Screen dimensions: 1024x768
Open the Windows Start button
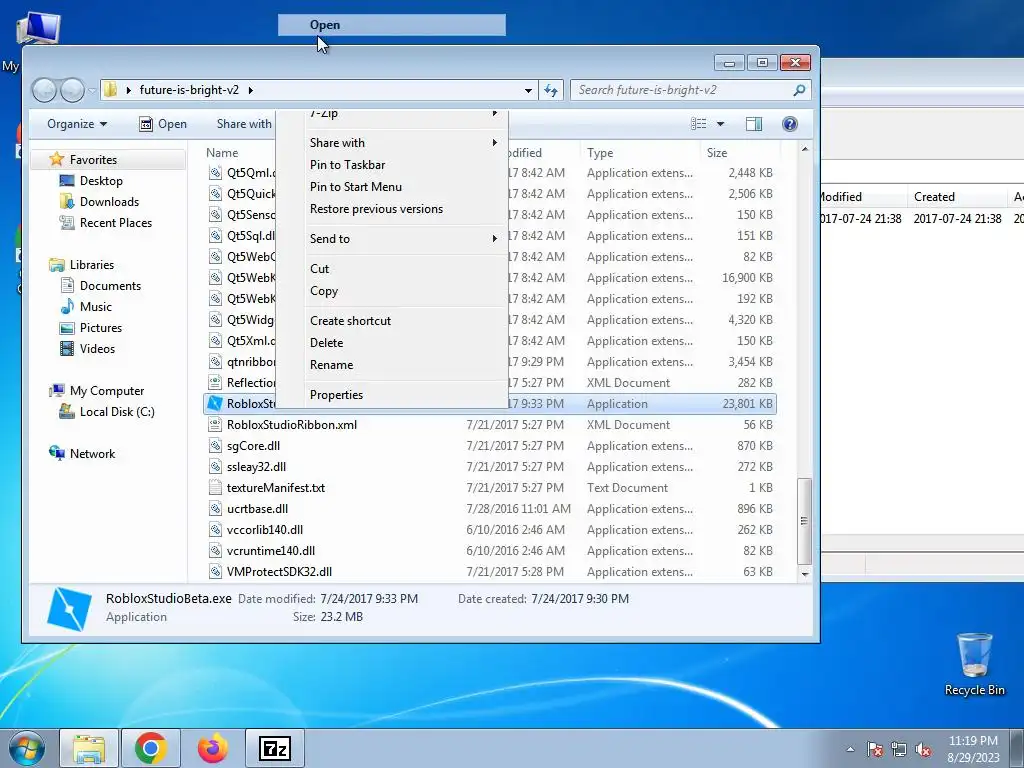pyautogui.click(x=27, y=748)
